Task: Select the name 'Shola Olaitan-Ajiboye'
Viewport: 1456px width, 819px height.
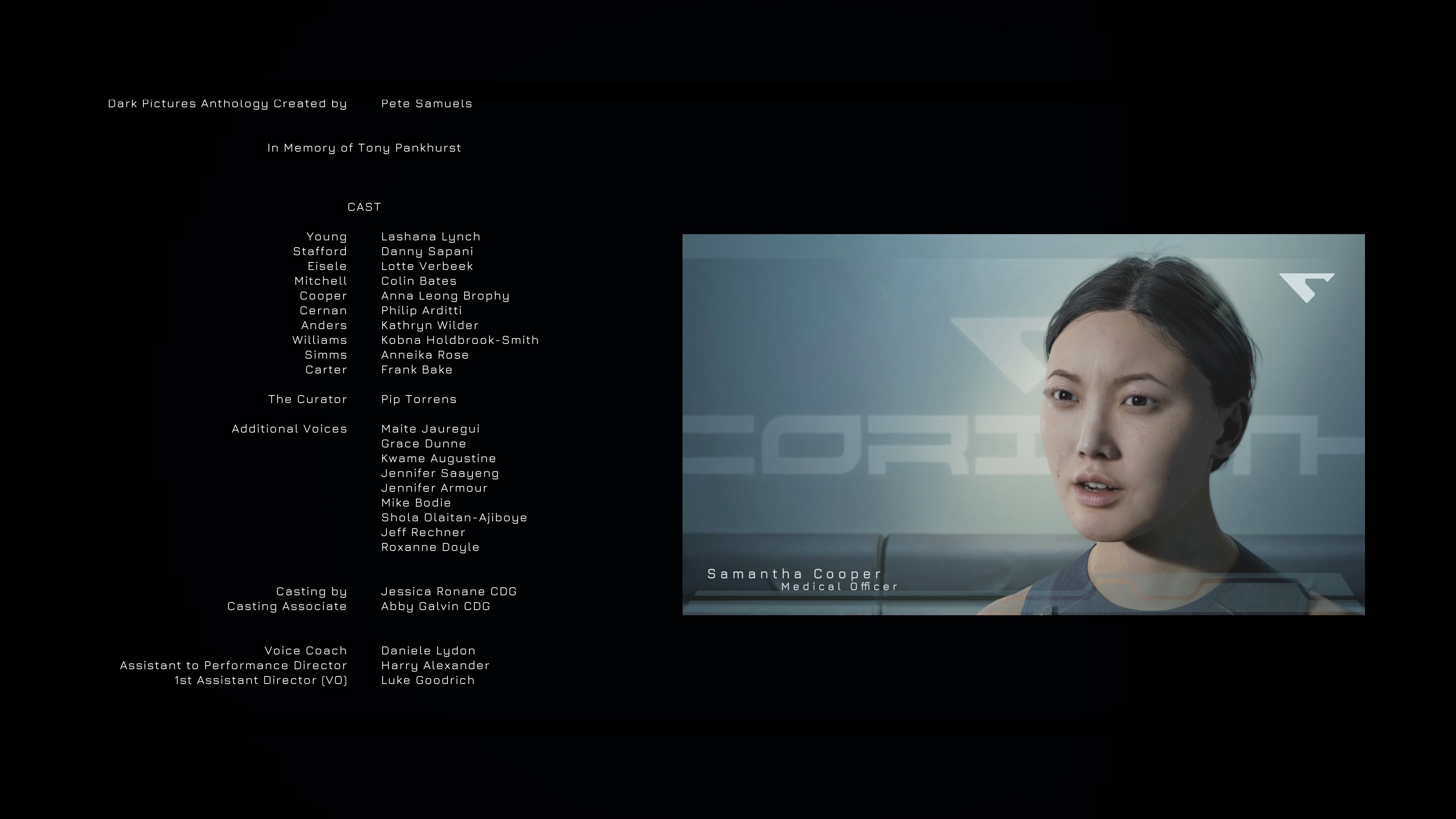Action: pos(455,518)
